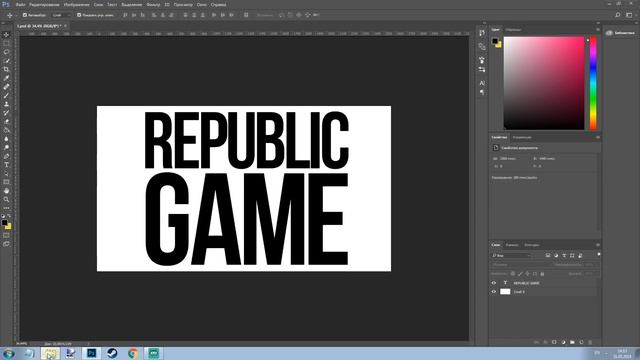Open the Properties panel flyout menu

click(598, 138)
